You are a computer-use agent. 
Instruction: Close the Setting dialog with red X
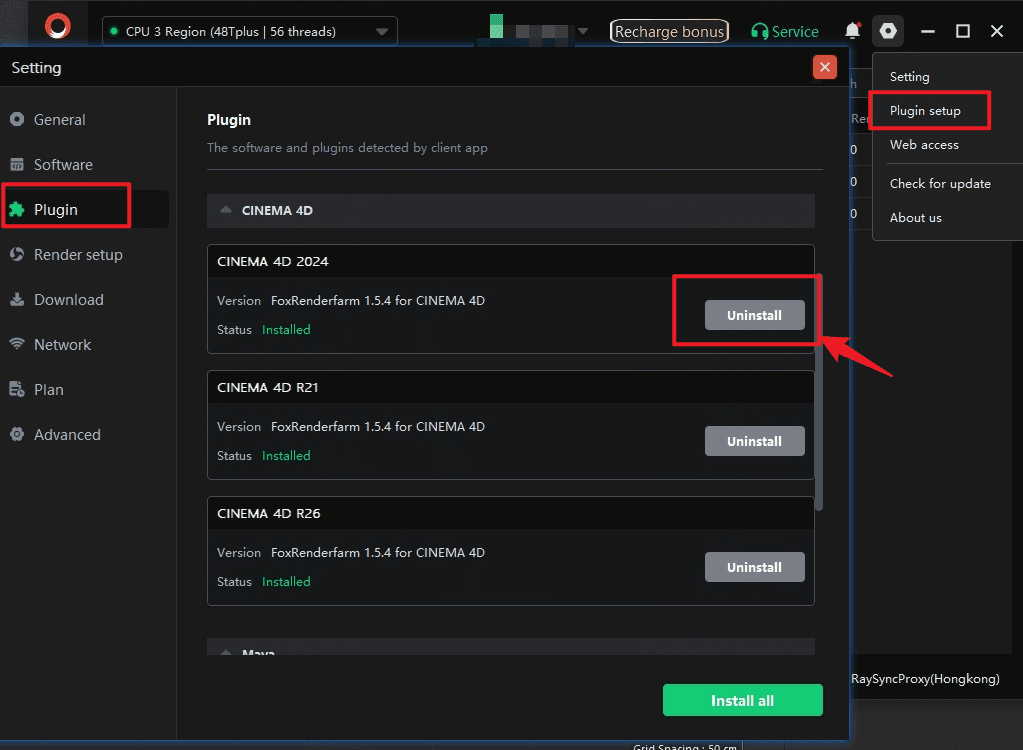825,67
